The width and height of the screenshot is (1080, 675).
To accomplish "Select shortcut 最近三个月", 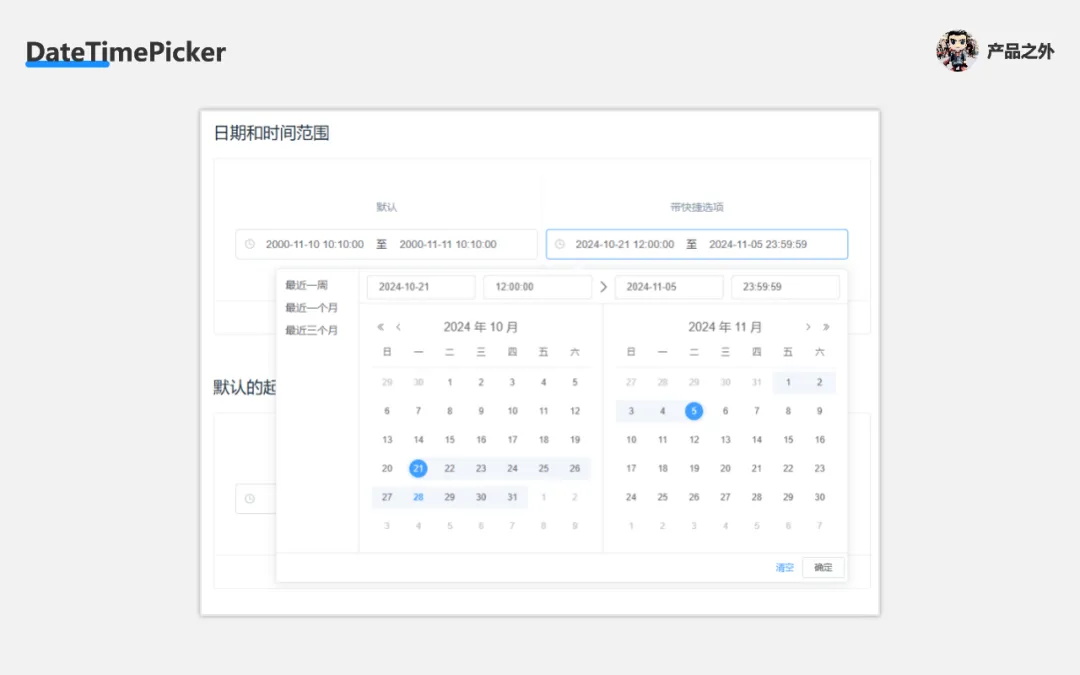I will pos(311,331).
